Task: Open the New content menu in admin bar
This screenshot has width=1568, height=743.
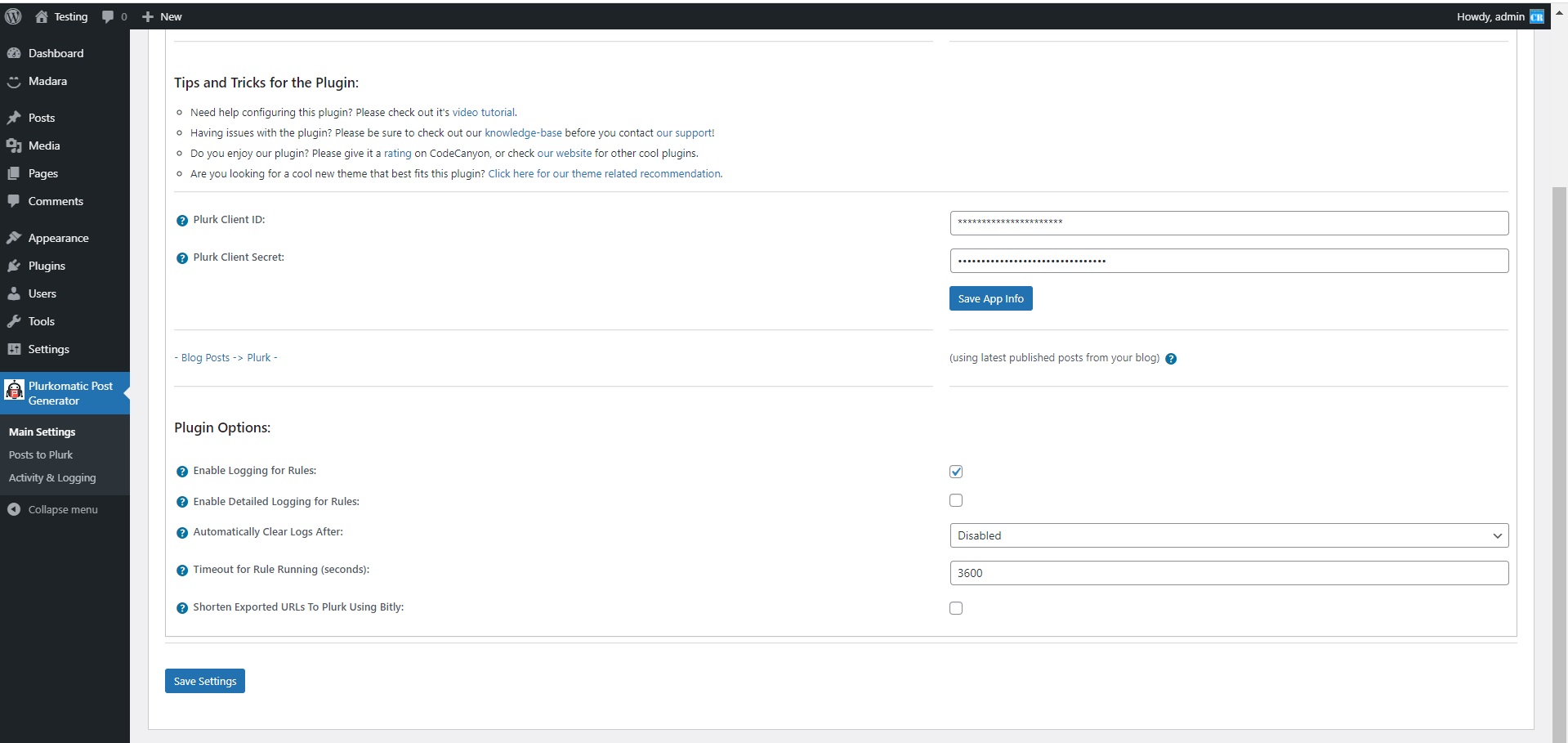Action: (x=162, y=16)
